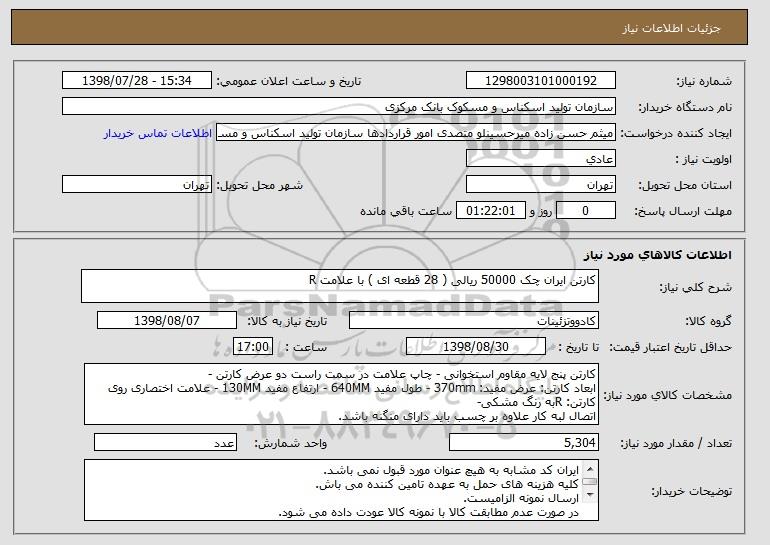The image size is (770, 545).
Task: Click the label شماره نیاز
Action: tap(704, 82)
